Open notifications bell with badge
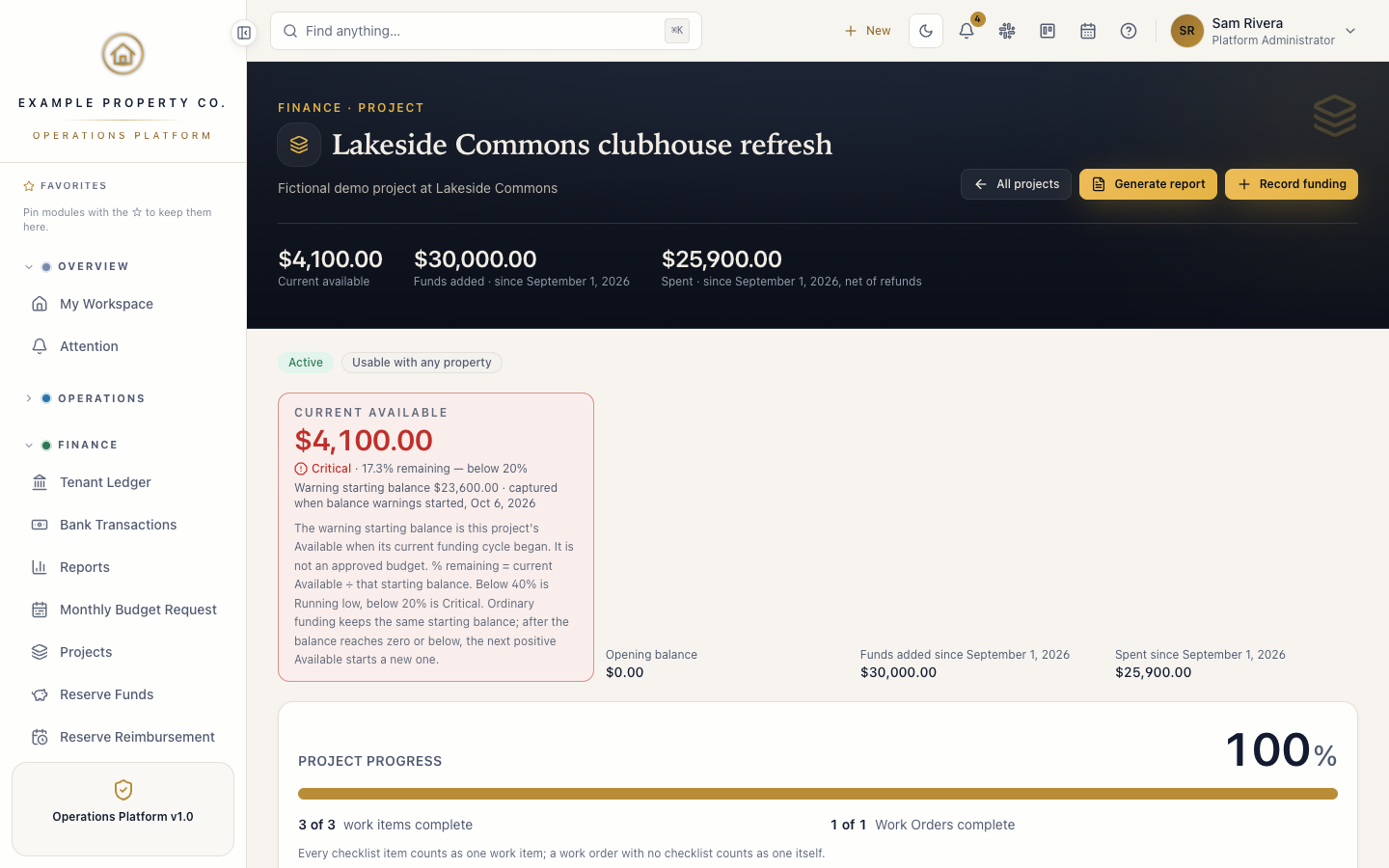Screen dimensions: 1389x868 967,31
